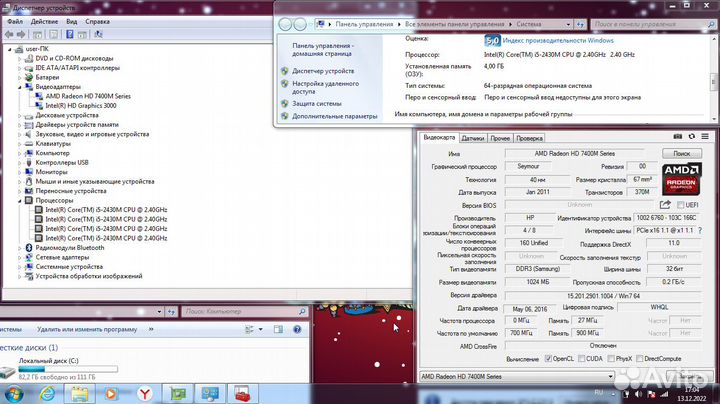Click the refresh button beside Control Panel address bar
720x404 pixels.
pos(580,24)
